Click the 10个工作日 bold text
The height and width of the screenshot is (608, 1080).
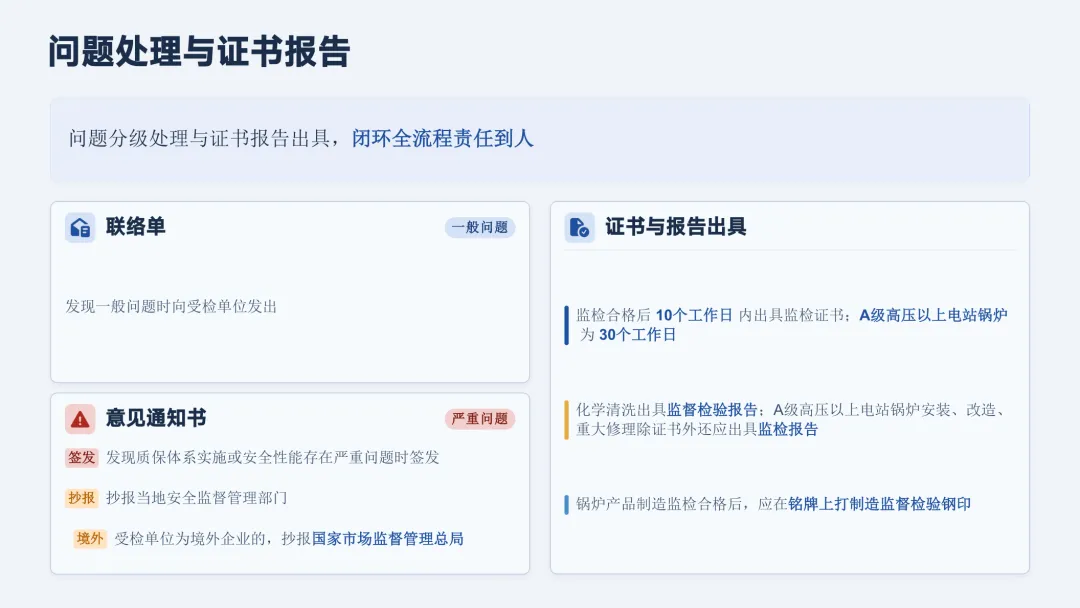point(694,315)
